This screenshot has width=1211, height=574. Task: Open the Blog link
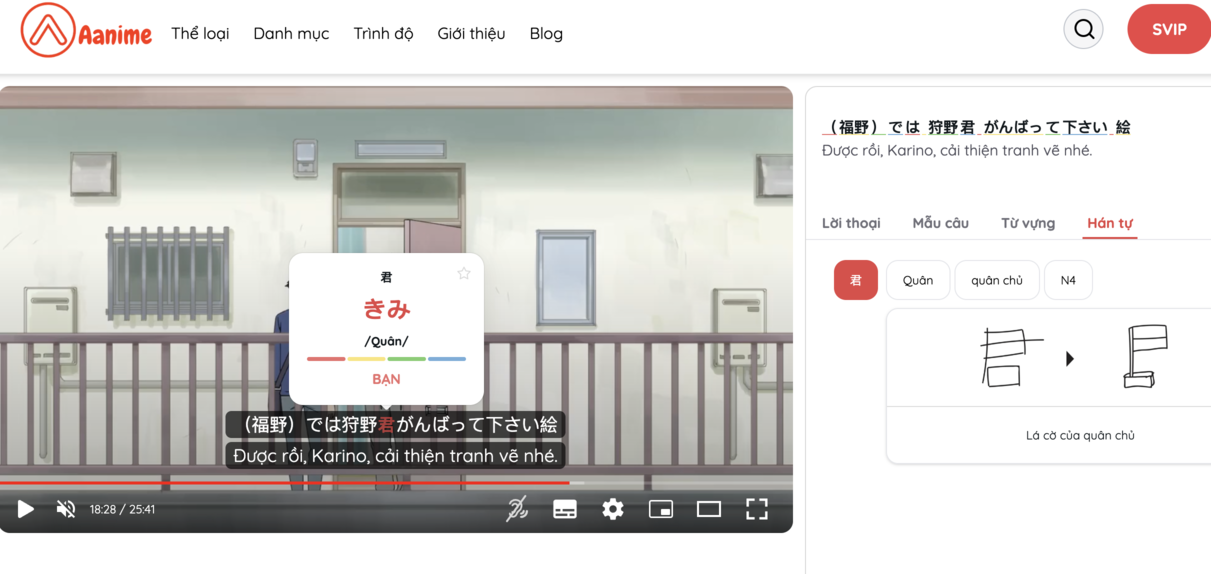coord(546,33)
